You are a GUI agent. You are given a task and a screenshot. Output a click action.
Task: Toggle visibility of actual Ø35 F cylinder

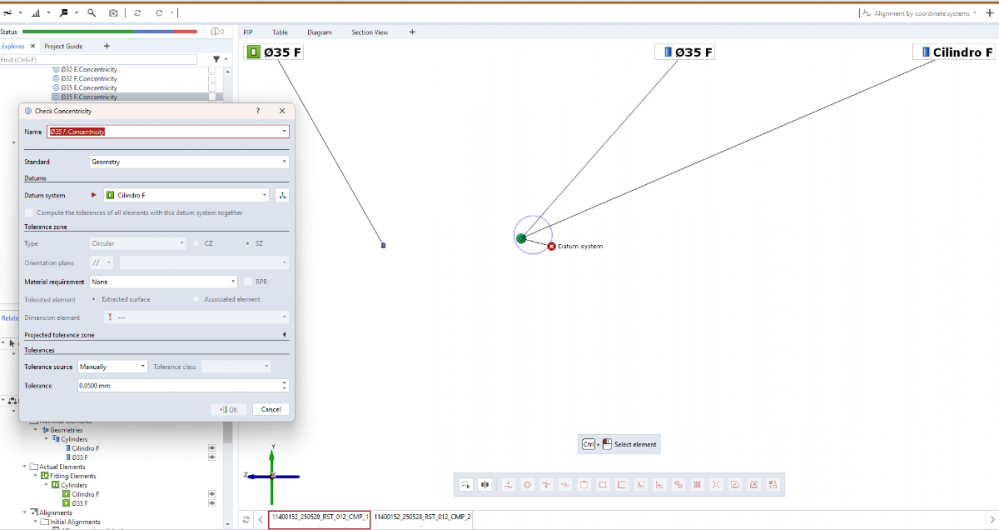(211, 504)
